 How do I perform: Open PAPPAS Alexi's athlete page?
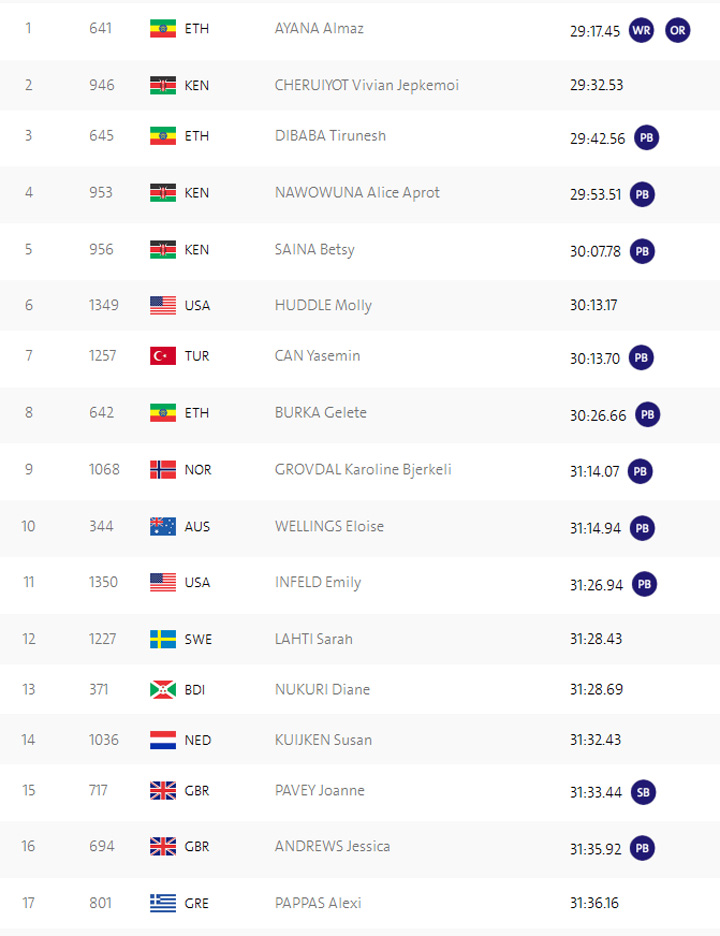pos(318,903)
